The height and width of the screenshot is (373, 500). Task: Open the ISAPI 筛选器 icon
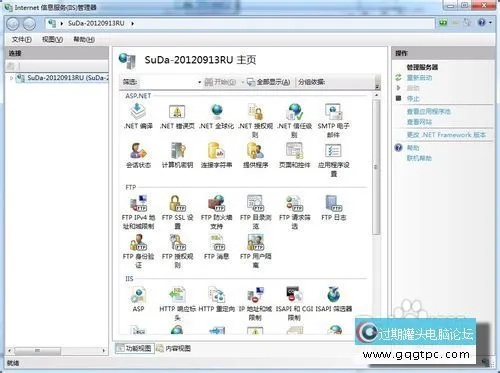333,299
